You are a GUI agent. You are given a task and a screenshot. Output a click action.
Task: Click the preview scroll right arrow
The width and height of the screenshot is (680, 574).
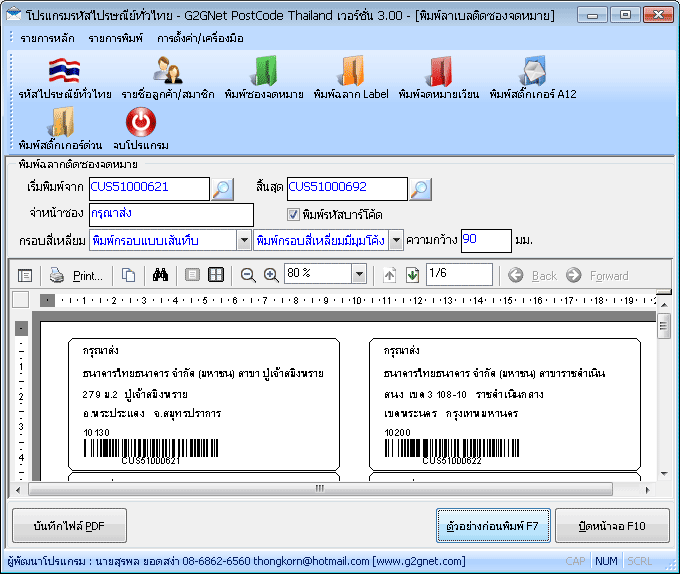[647, 489]
